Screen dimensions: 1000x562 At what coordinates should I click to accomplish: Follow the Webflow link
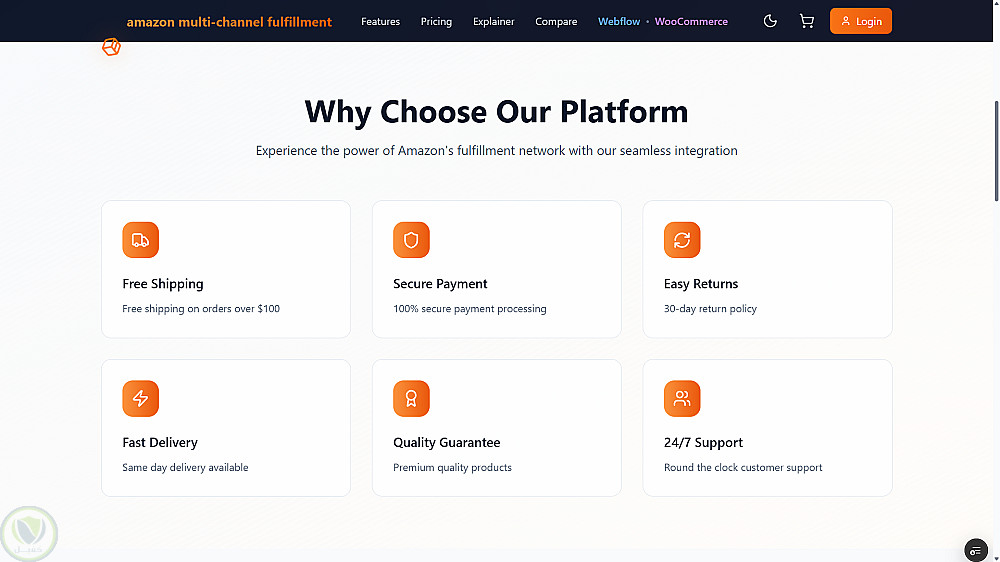tap(619, 21)
